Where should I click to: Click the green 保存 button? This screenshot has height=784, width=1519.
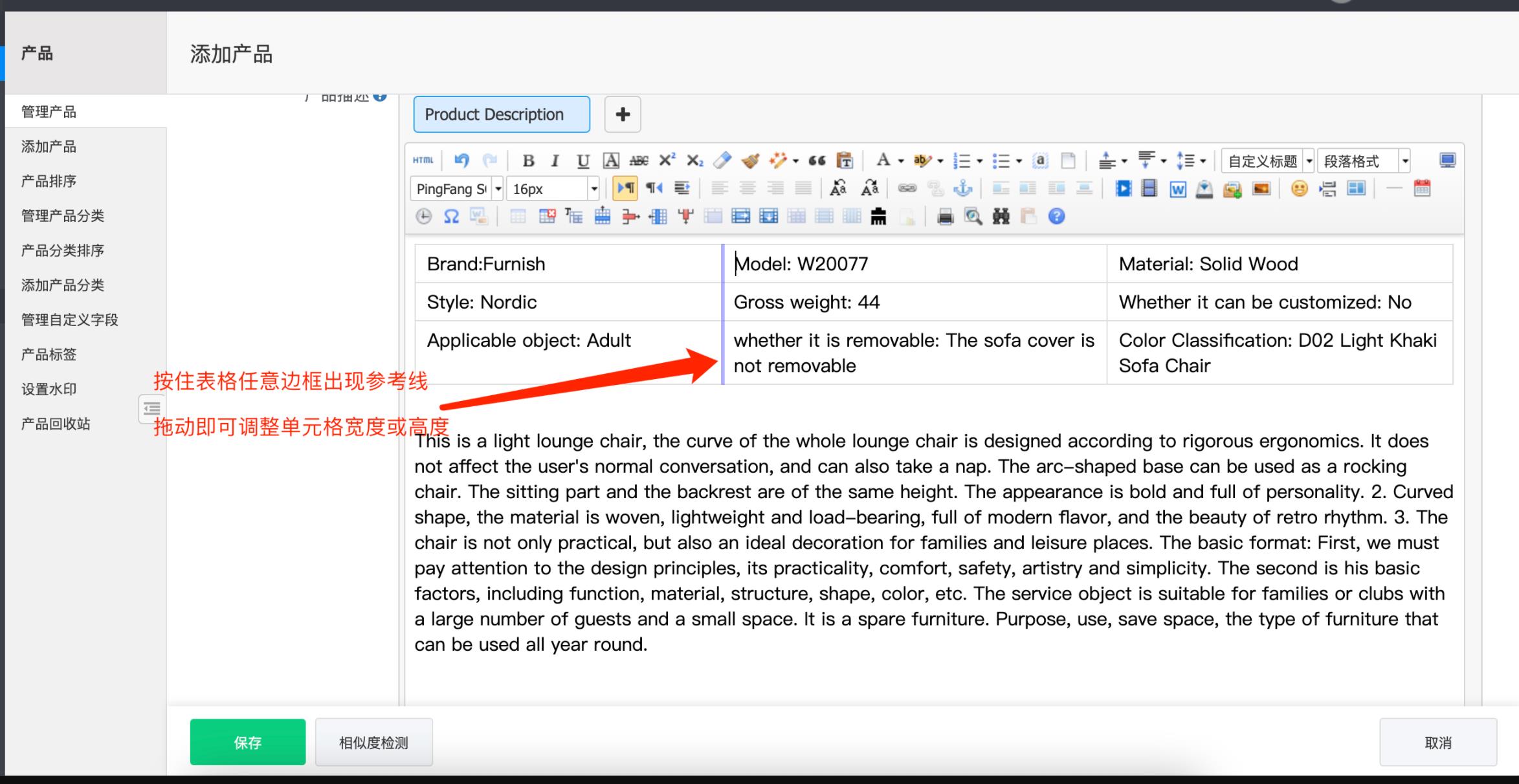(x=247, y=742)
